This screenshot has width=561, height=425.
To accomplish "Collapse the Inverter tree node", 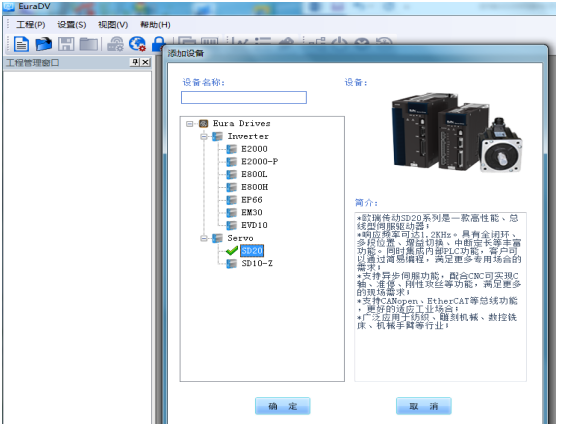I will [204, 137].
